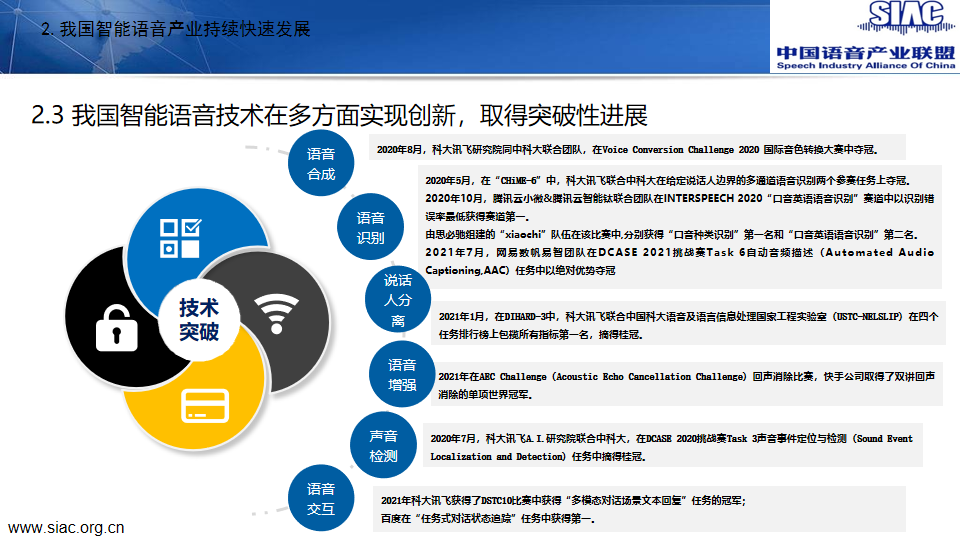Click Localization and Detection text line
This screenshot has height=540, width=960.
click(x=538, y=457)
